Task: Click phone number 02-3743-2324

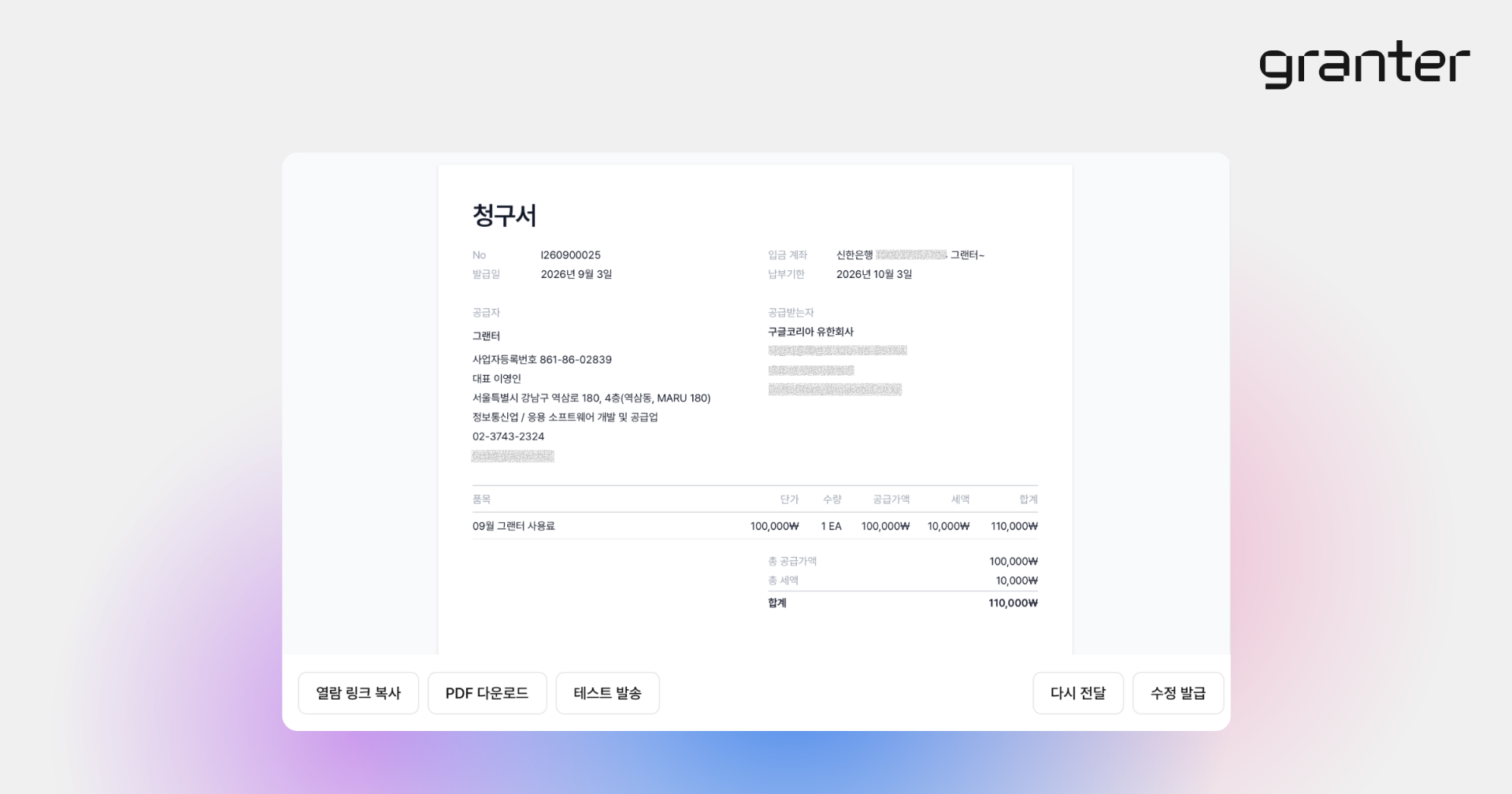Action: 508,436
